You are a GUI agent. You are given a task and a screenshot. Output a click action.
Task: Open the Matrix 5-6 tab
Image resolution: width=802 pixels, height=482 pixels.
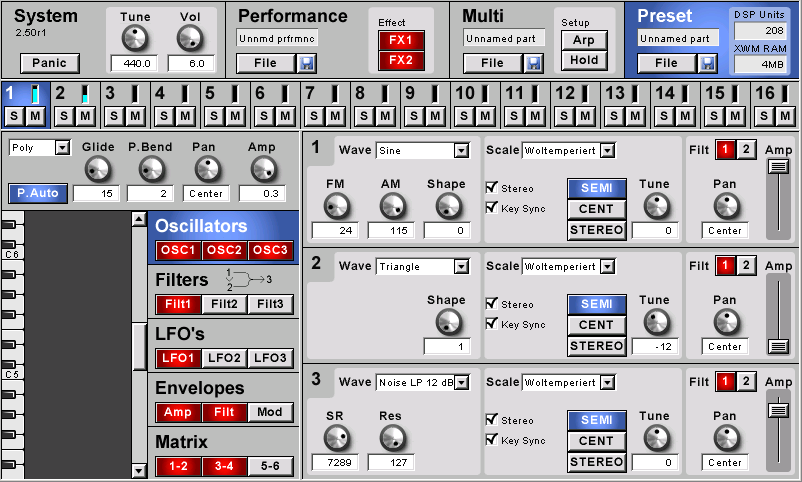coord(270,466)
